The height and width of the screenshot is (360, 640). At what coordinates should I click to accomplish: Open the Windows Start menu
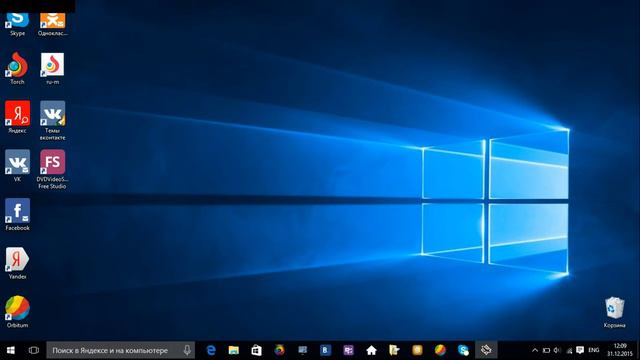click(x=11, y=350)
